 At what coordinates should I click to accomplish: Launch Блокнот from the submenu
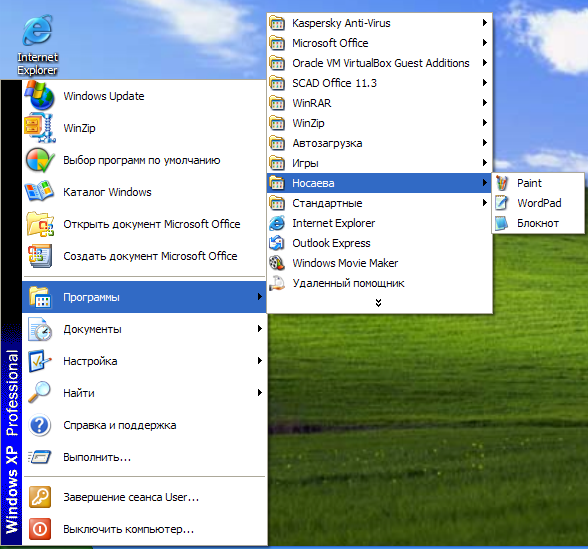pyautogui.click(x=538, y=223)
